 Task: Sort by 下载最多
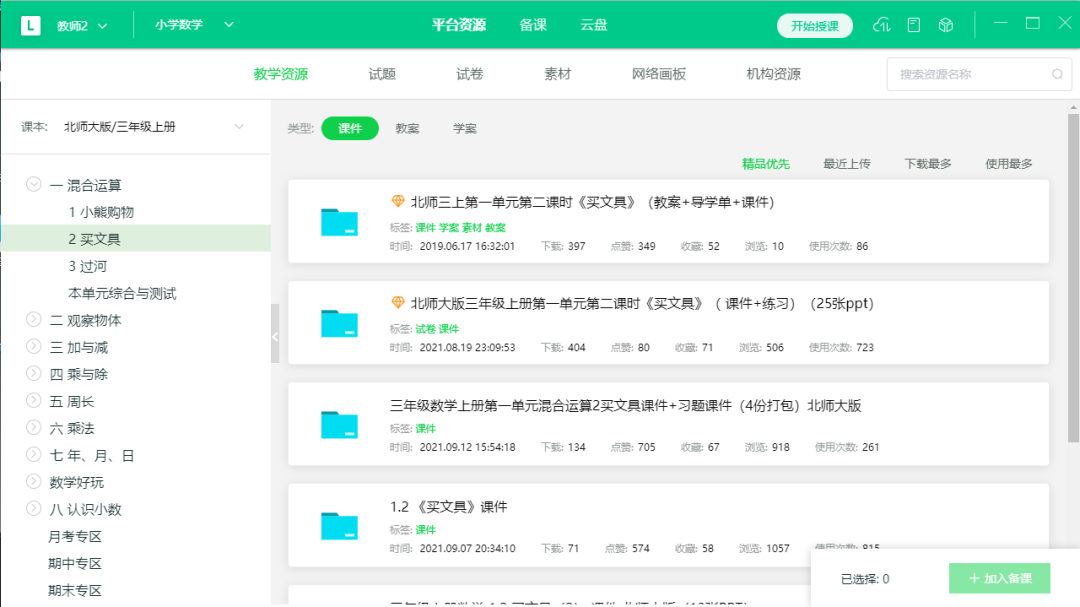click(928, 164)
